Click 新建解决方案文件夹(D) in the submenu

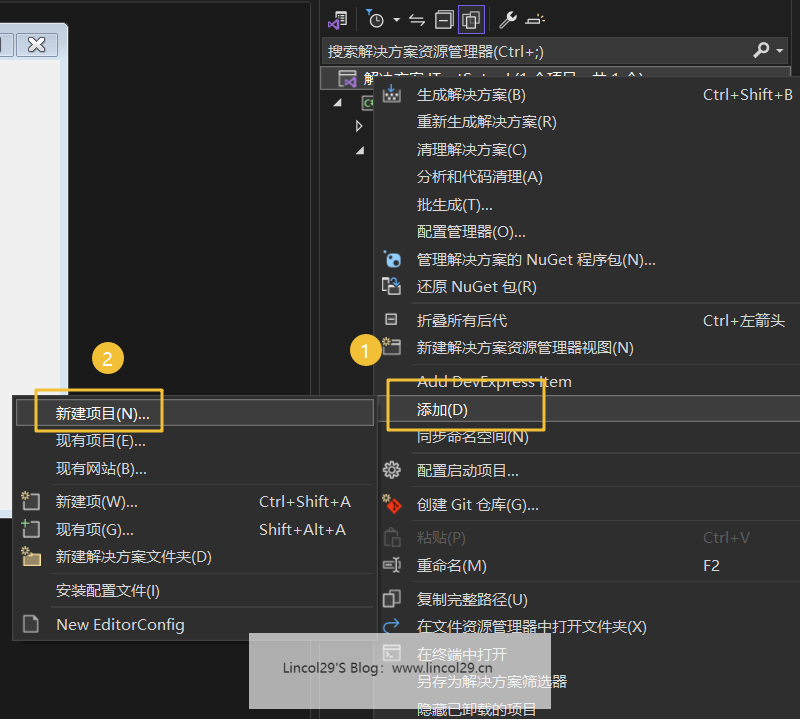click(x=133, y=556)
